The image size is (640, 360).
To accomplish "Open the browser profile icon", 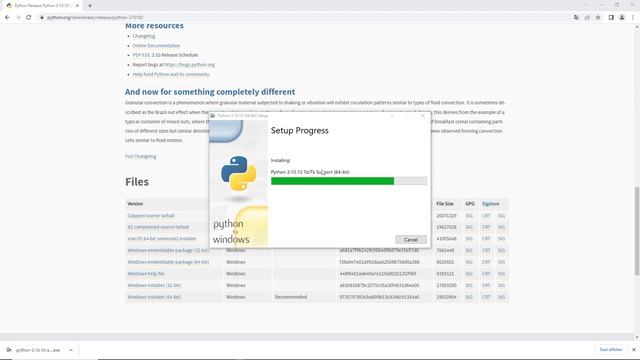I will tap(622, 18).
